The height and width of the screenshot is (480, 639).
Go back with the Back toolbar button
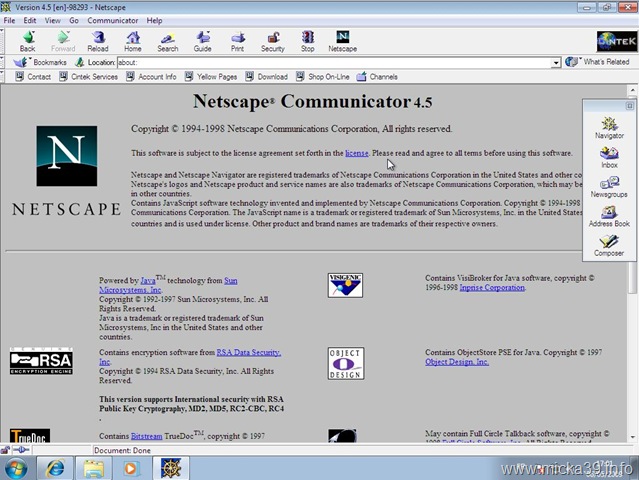(x=28, y=42)
